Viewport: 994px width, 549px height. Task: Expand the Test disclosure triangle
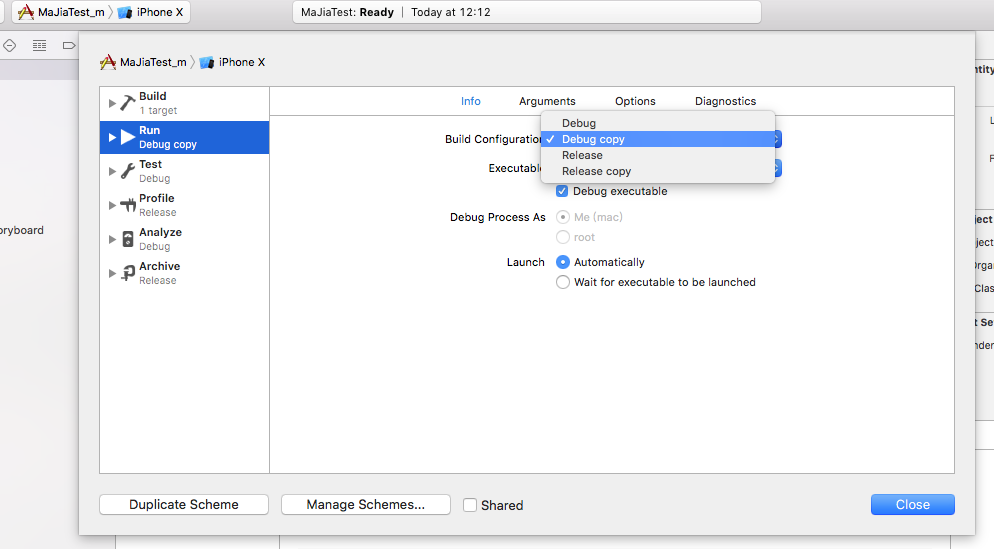[x=112, y=171]
